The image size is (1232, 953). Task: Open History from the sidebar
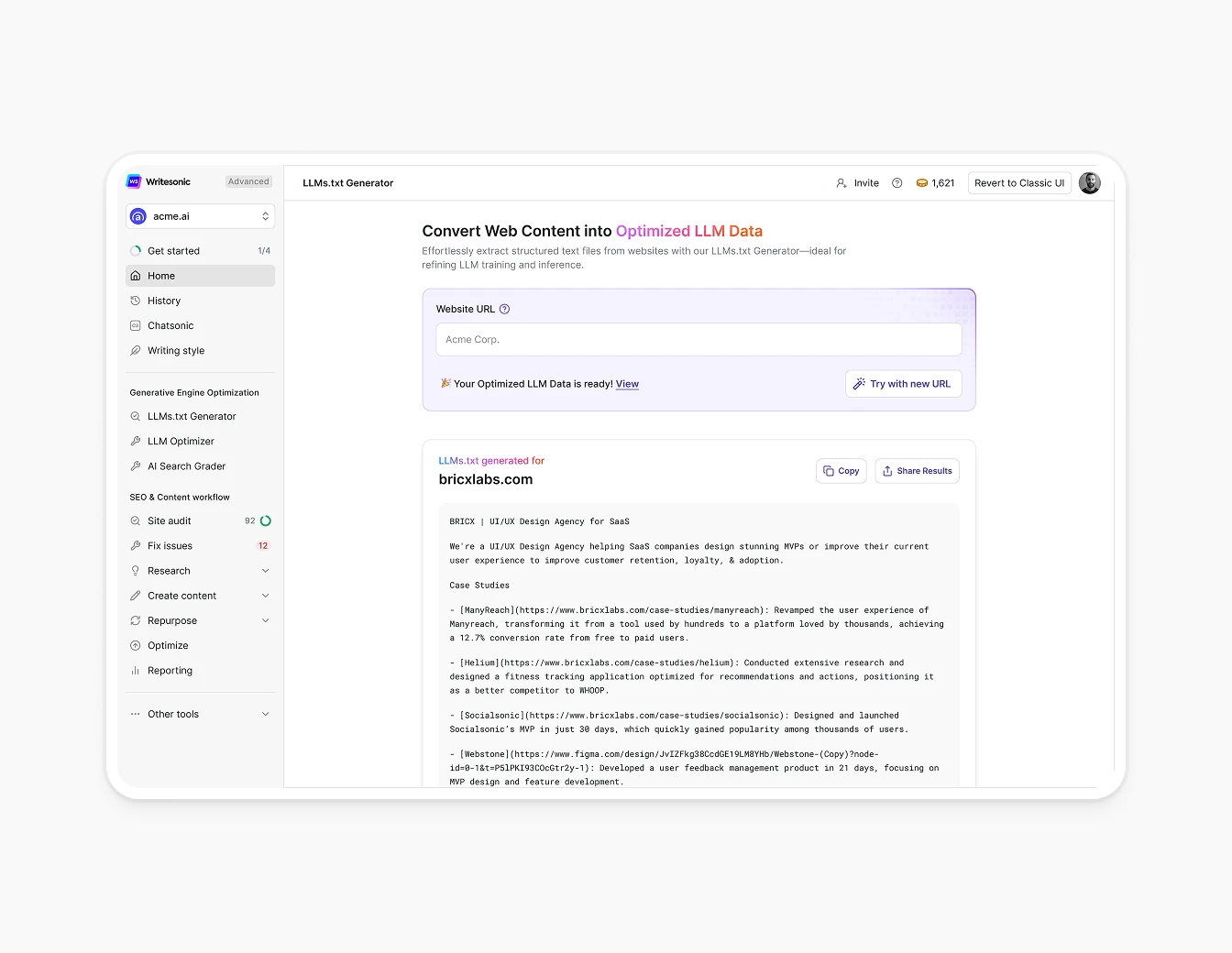coord(165,301)
